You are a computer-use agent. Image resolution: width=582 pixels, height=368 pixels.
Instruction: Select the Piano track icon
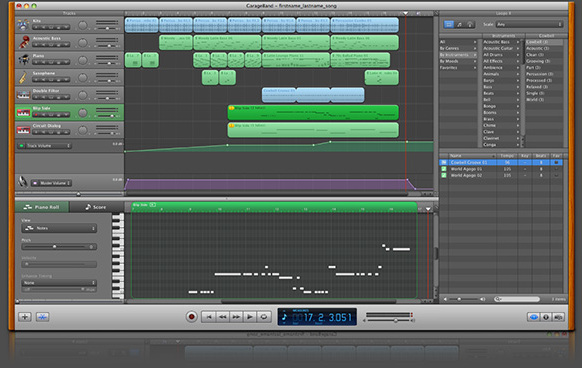tap(23, 60)
